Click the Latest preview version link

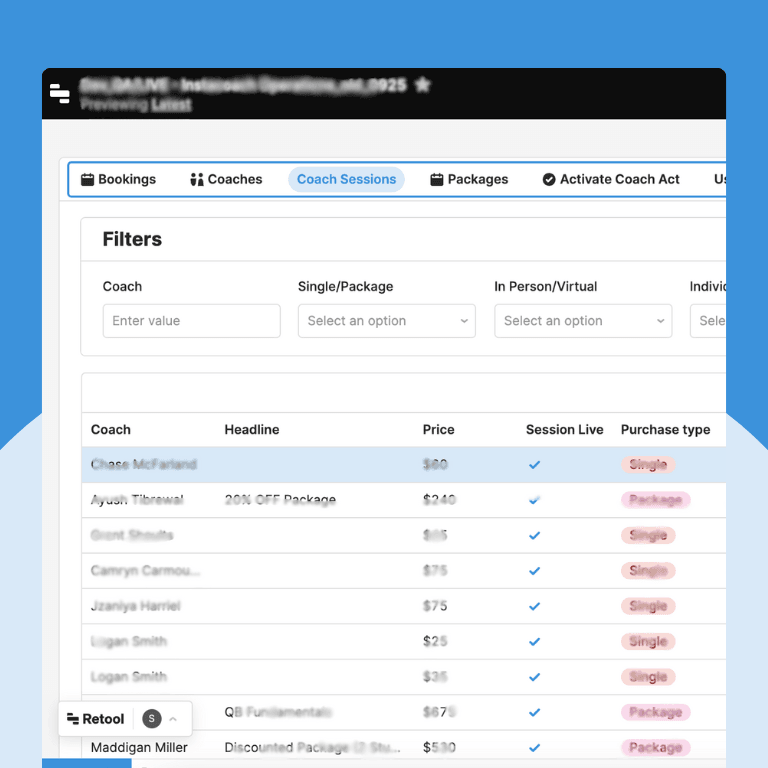(171, 105)
